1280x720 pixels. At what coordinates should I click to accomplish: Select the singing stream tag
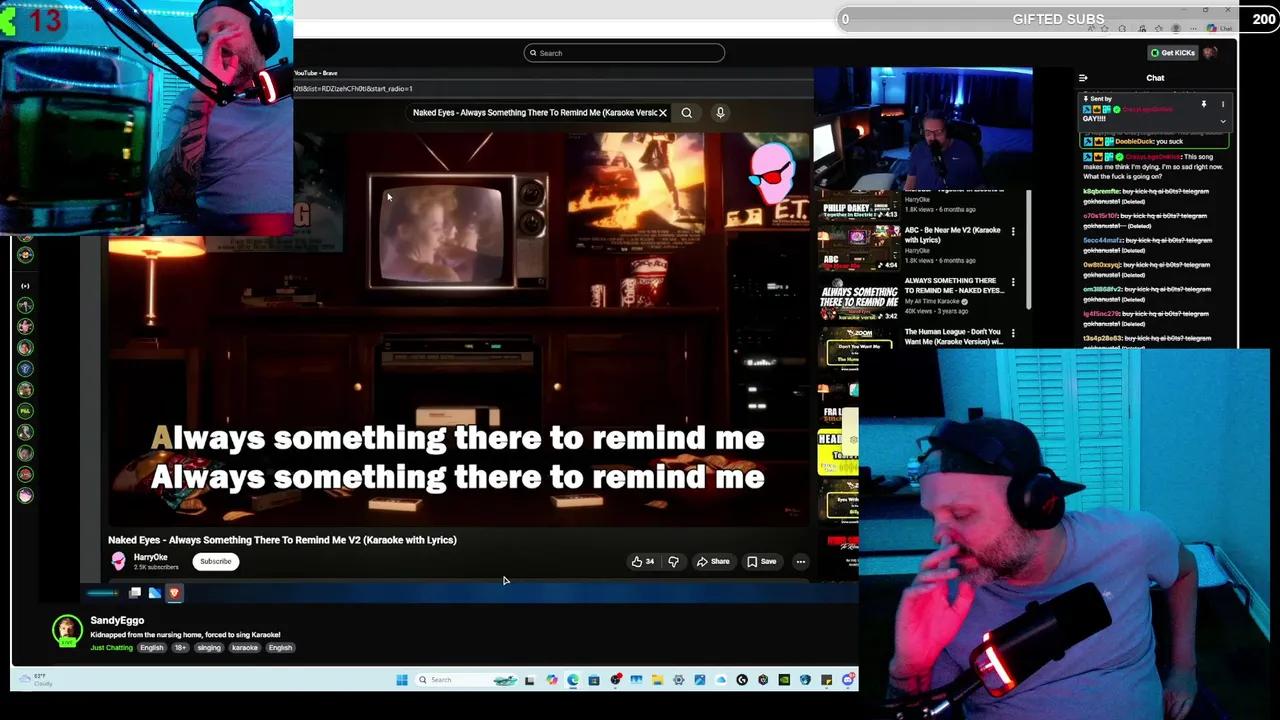click(x=208, y=648)
